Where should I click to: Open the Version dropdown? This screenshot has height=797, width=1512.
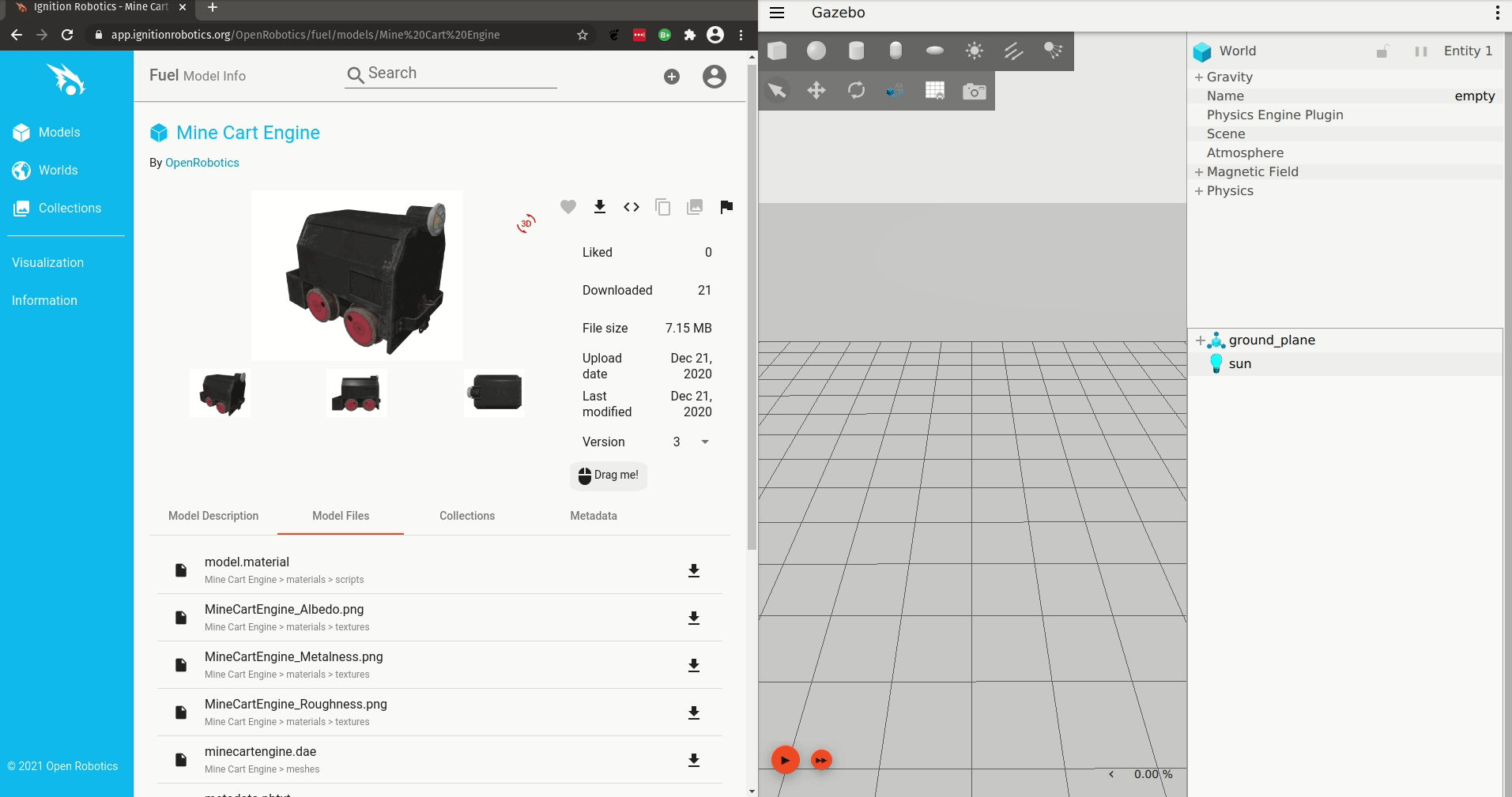coord(704,442)
